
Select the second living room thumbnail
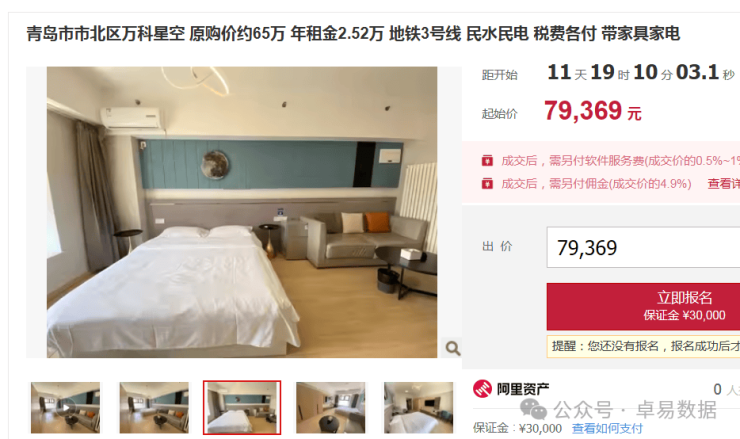[154, 408]
